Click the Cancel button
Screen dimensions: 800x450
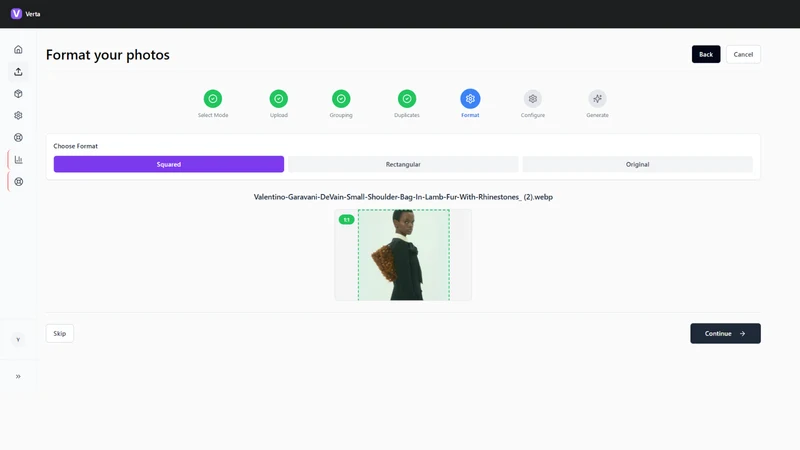click(x=743, y=54)
